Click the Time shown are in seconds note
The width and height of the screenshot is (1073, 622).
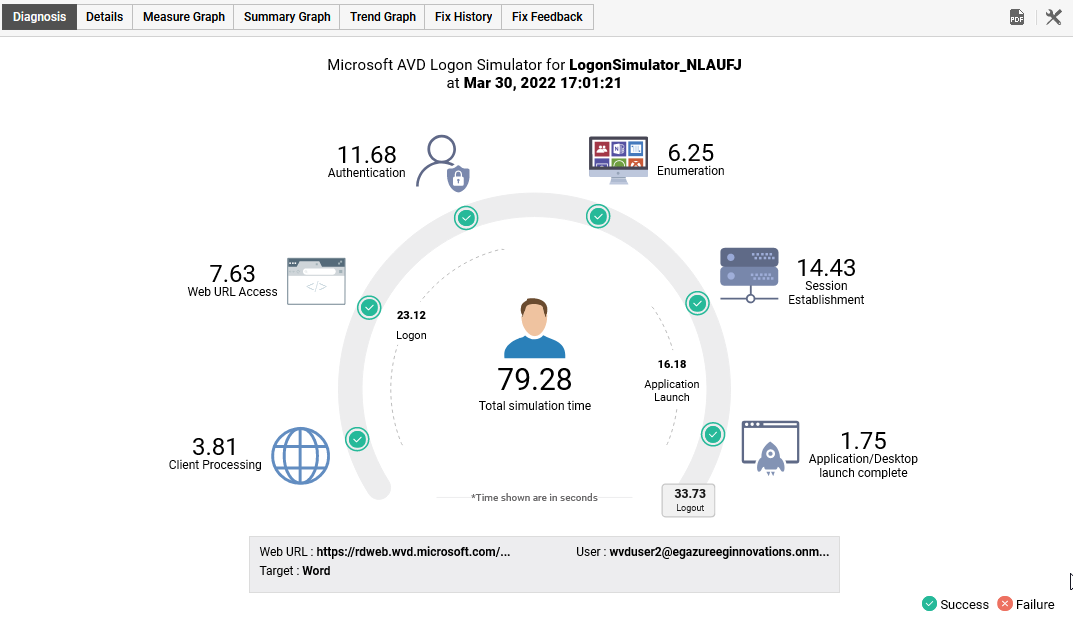click(x=534, y=497)
